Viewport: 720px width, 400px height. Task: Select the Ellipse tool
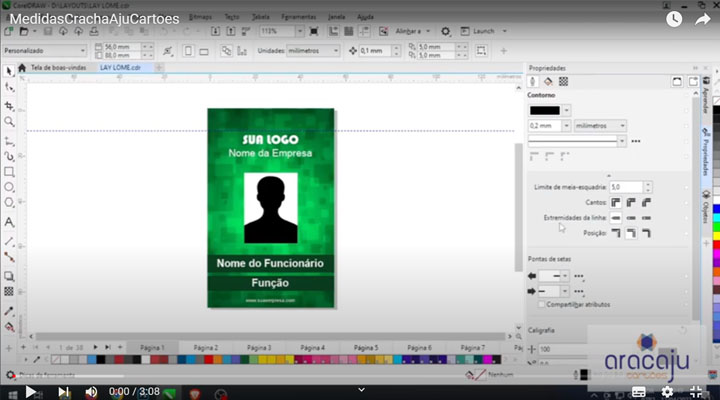(9, 187)
